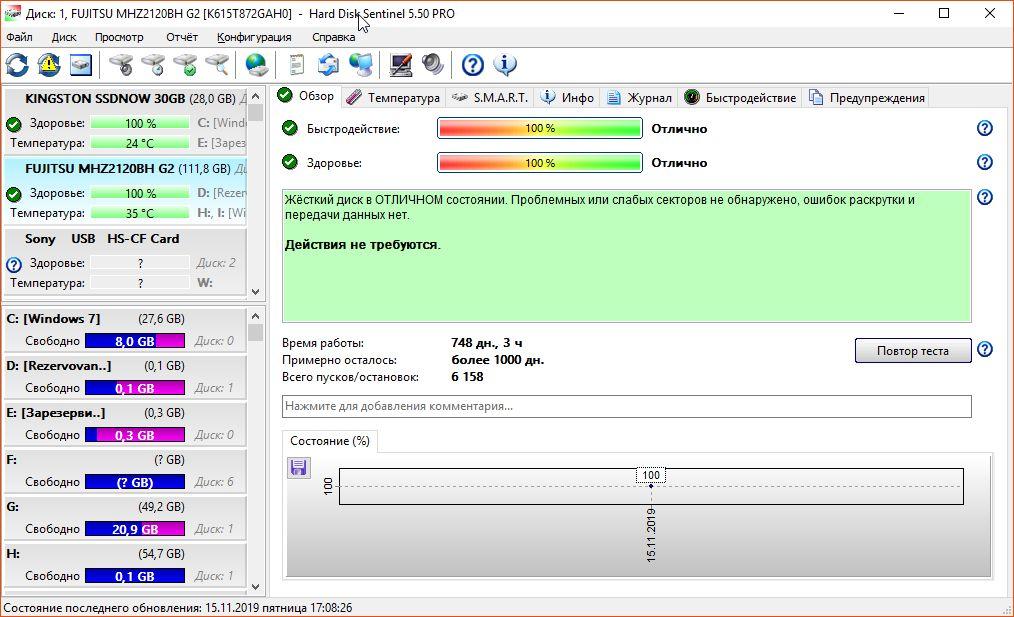The image size is (1014, 617).
Task: Click help icon beside Повтор теста button
Action: tap(984, 349)
